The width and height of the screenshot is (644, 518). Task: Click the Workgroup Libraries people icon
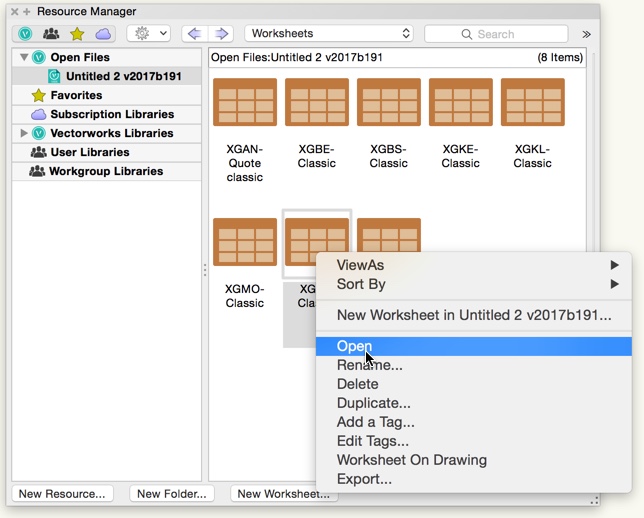tap(37, 171)
